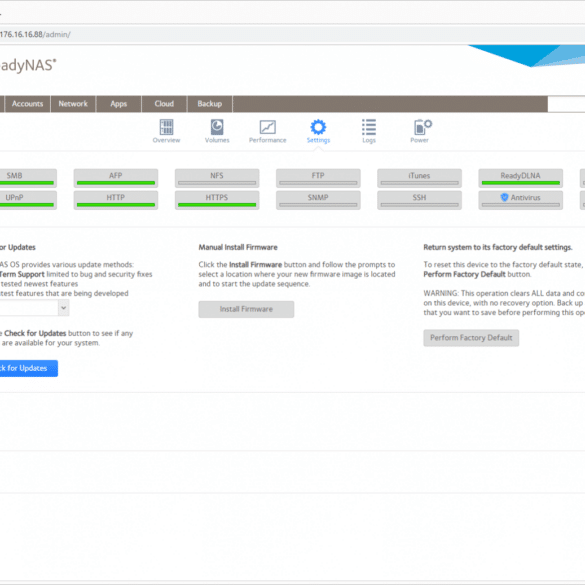Click Perform Factory Default button
585x585 pixels.
(x=471, y=338)
